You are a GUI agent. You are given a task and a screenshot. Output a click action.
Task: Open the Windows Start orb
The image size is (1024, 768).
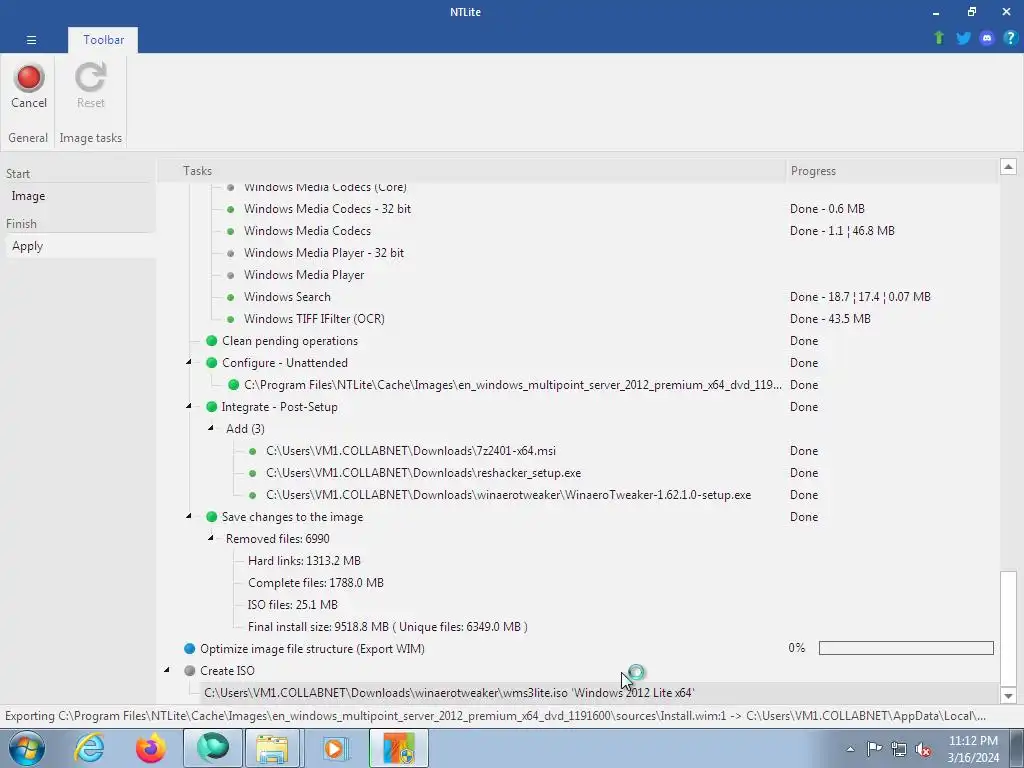27,748
